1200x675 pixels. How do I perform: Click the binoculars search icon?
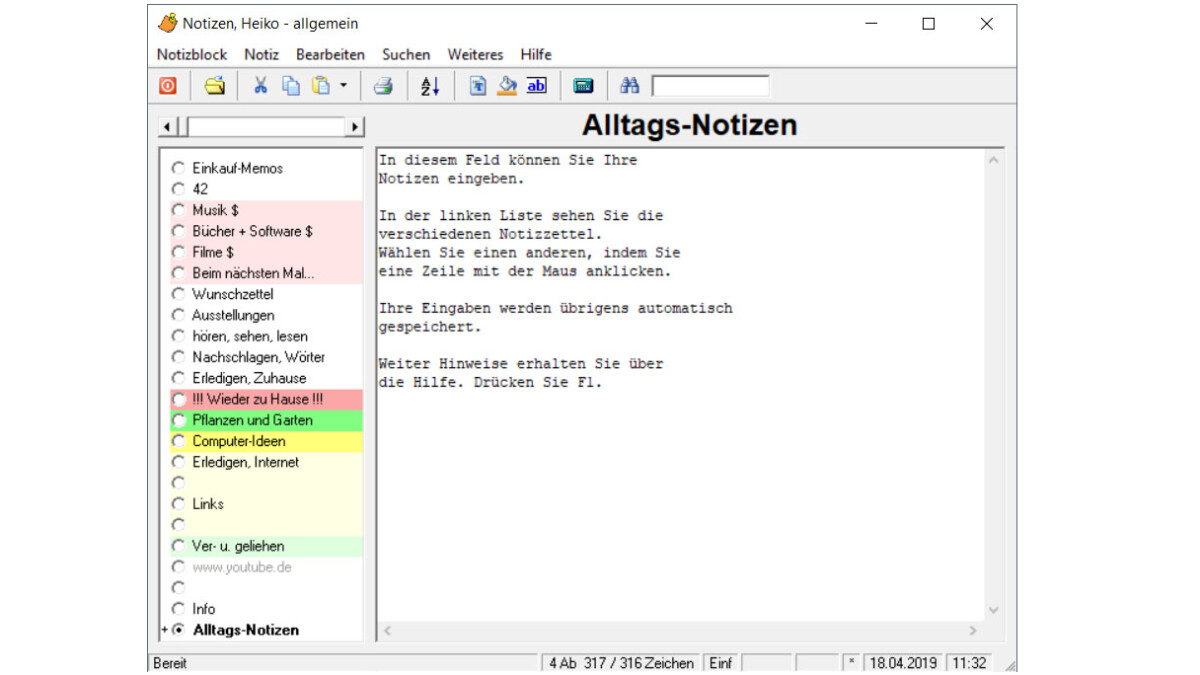pyautogui.click(x=630, y=86)
